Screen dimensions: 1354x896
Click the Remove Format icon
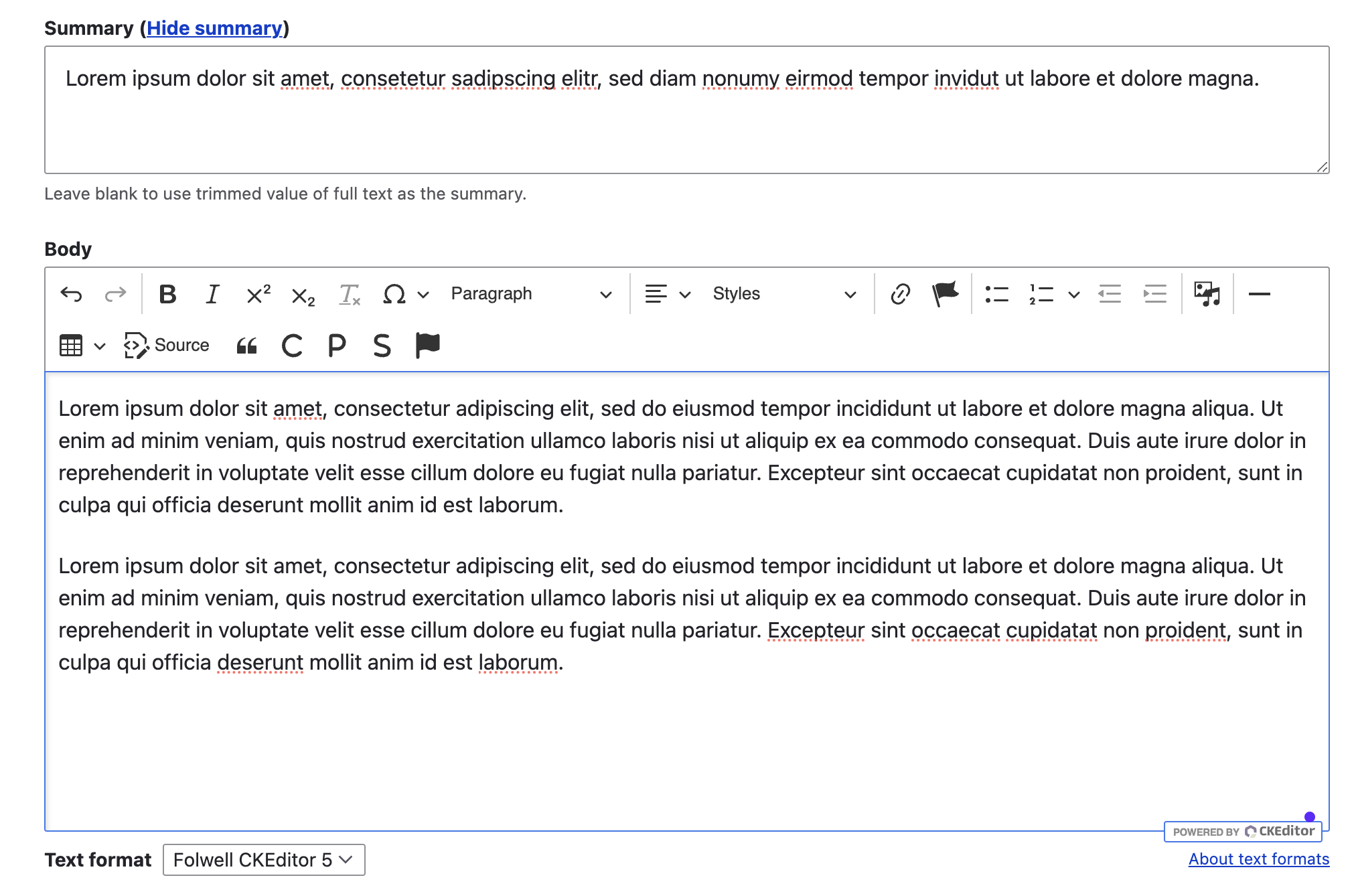click(x=349, y=294)
